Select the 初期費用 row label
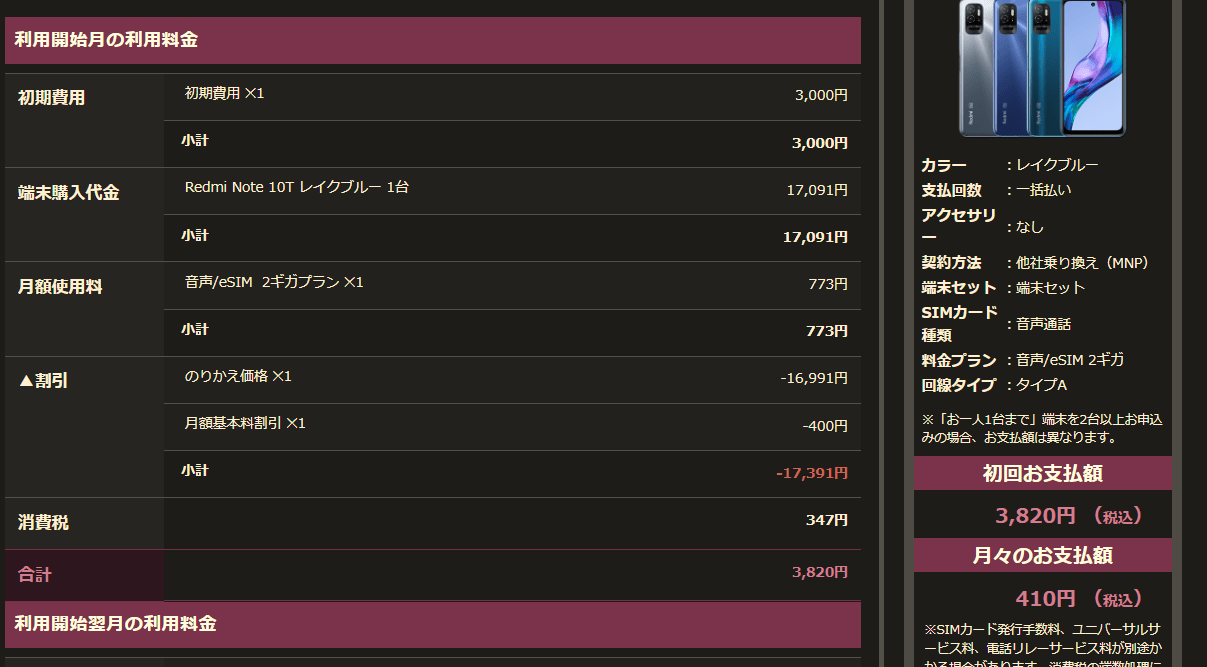Image resolution: width=1207 pixels, height=667 pixels. (52, 98)
